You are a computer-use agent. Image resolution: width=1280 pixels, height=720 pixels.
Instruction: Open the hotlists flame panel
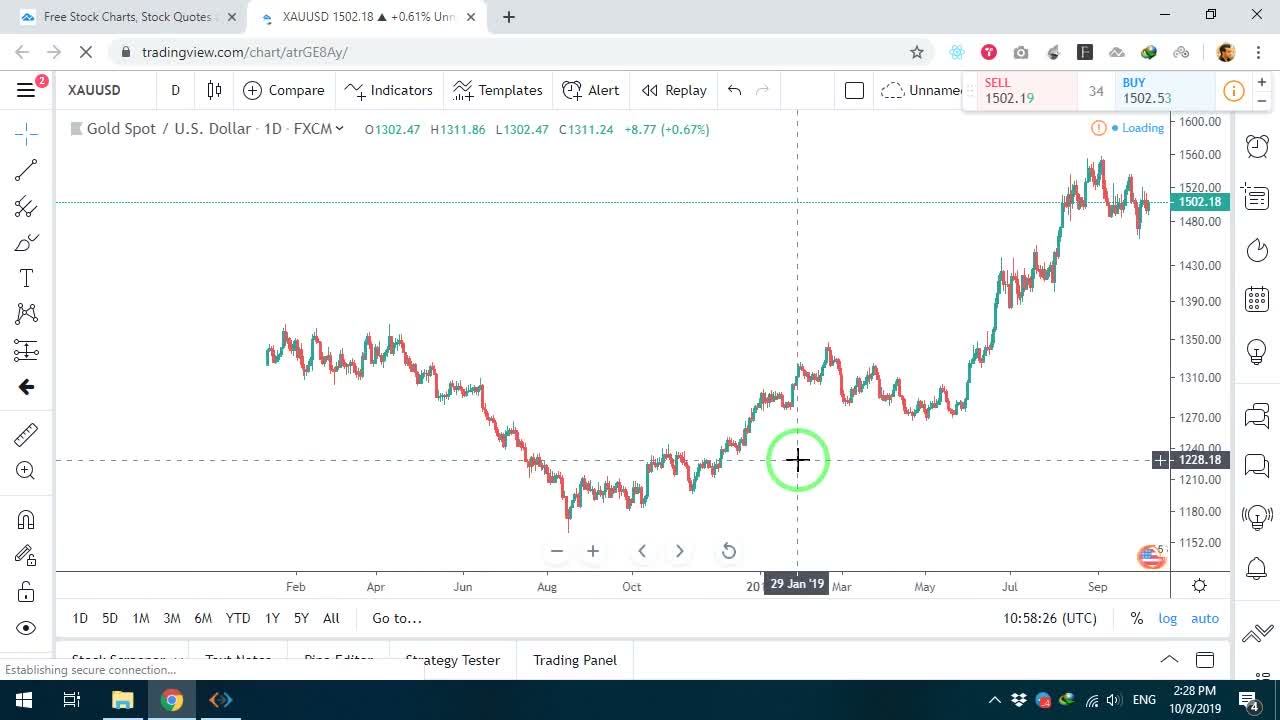[x=1257, y=250]
